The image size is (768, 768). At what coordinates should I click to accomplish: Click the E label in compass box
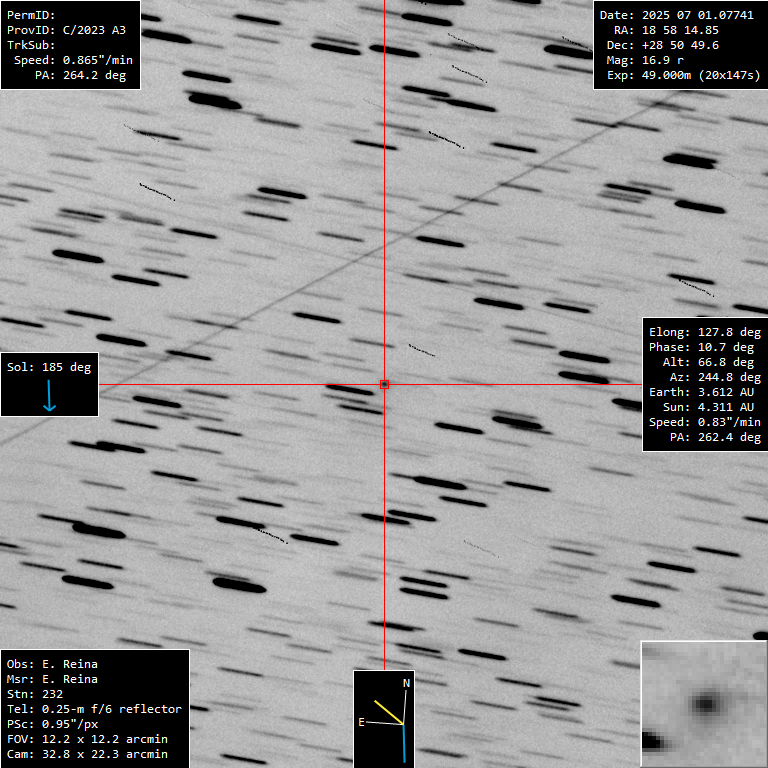[x=361, y=722]
